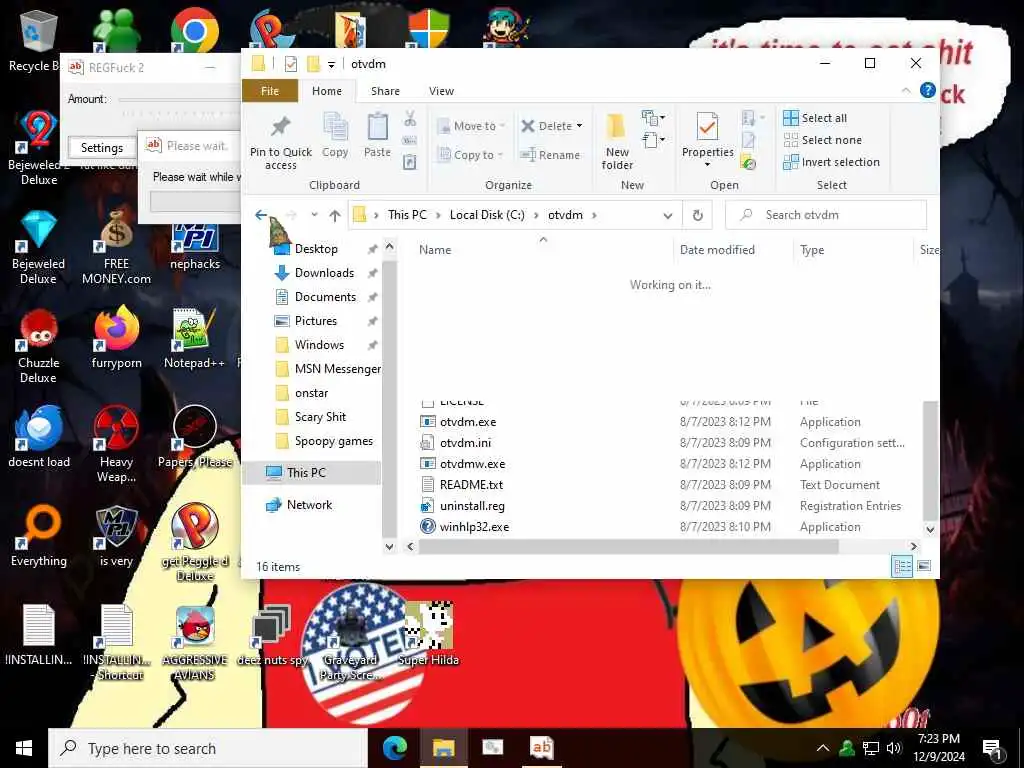Click the Cut scissors icon

[x=410, y=118]
